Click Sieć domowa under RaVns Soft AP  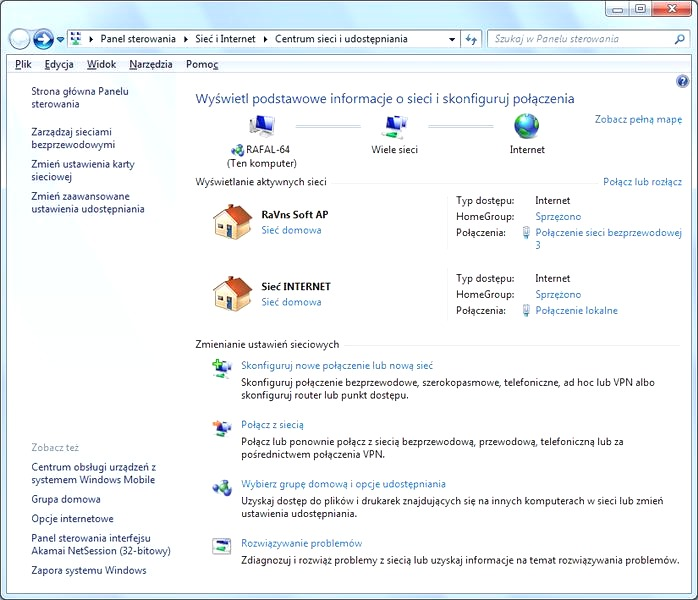(x=291, y=230)
